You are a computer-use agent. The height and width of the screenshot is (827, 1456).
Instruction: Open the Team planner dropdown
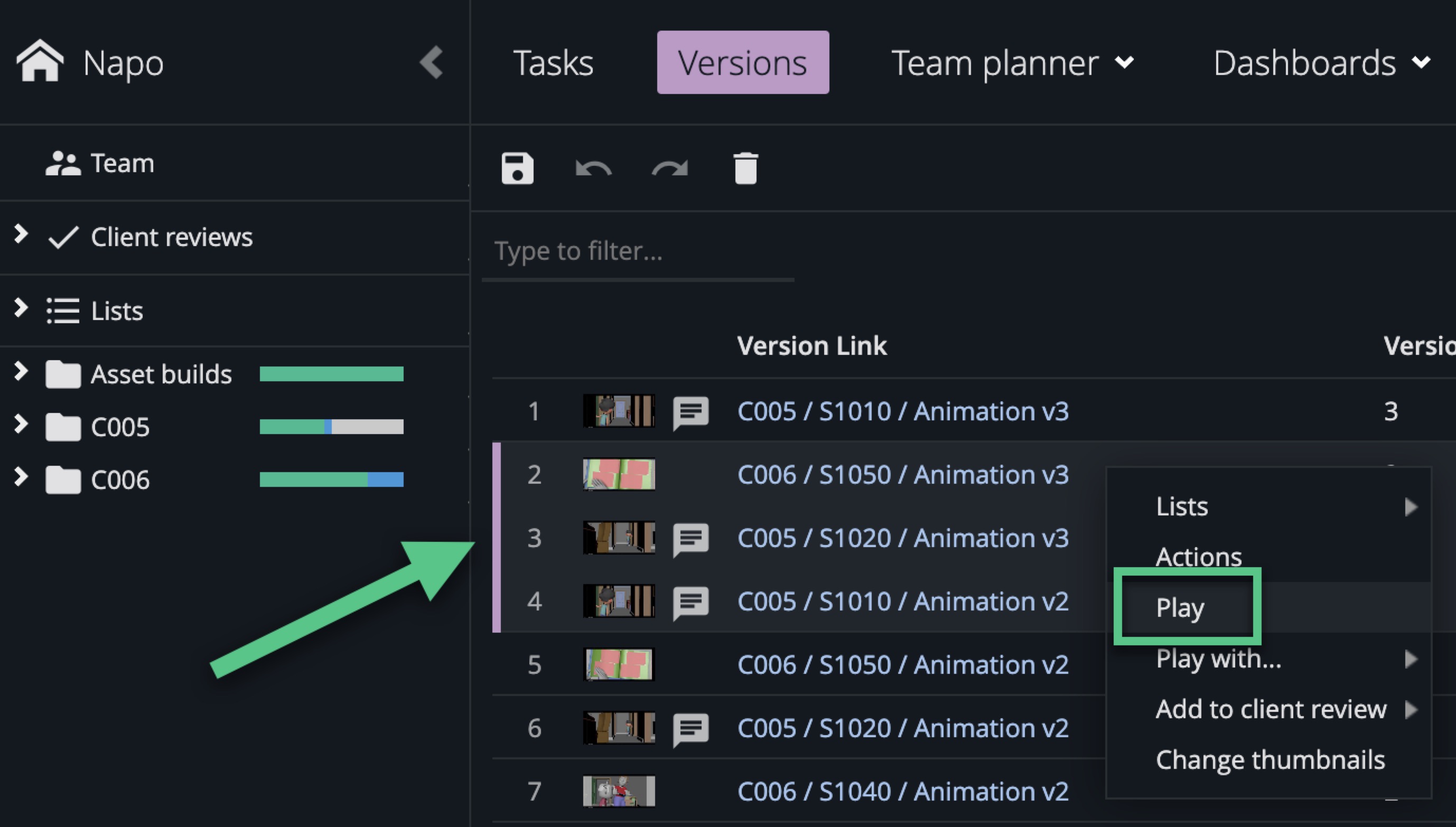[1012, 62]
